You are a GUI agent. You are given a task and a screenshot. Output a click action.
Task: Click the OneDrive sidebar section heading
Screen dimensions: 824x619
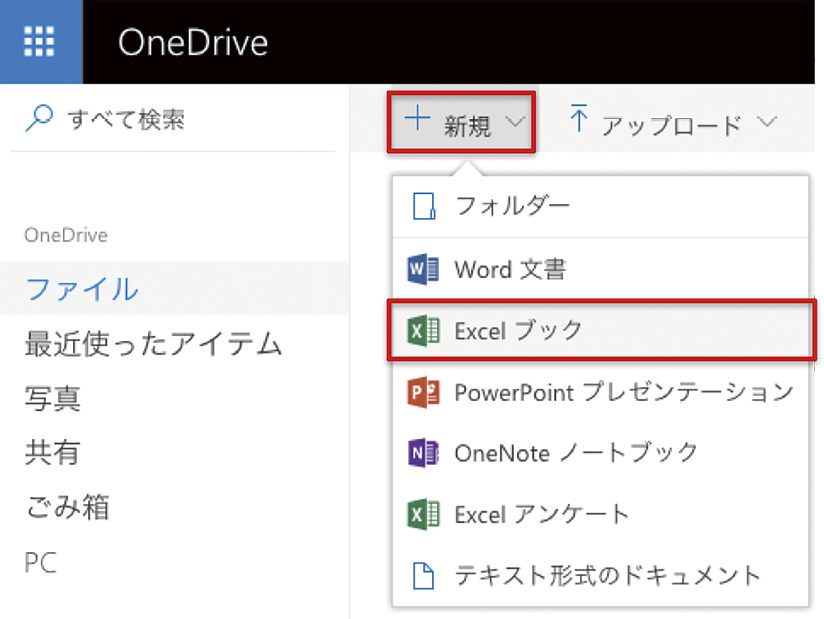[x=66, y=235]
